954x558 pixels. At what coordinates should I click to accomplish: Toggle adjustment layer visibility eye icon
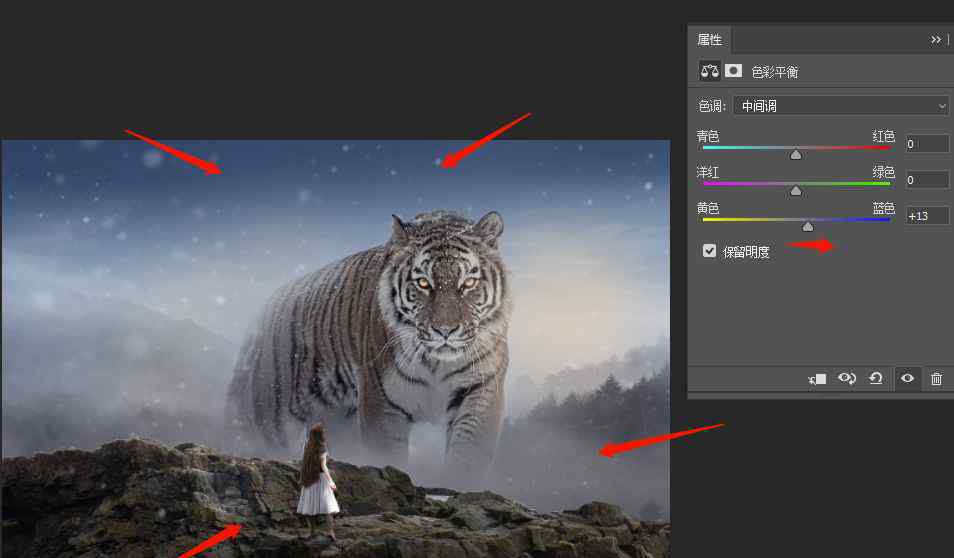coord(907,378)
